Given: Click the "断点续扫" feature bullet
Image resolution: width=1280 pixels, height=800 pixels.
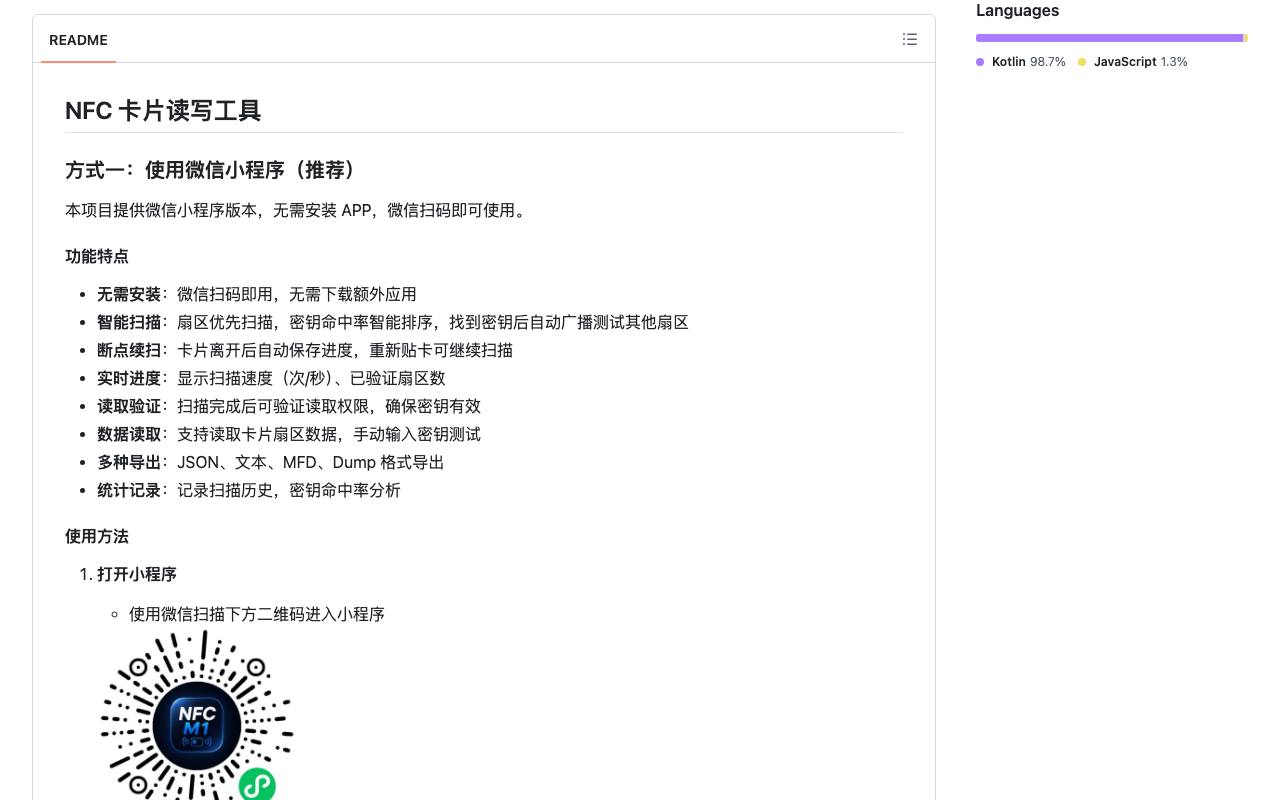Looking at the screenshot, I should click(305, 350).
